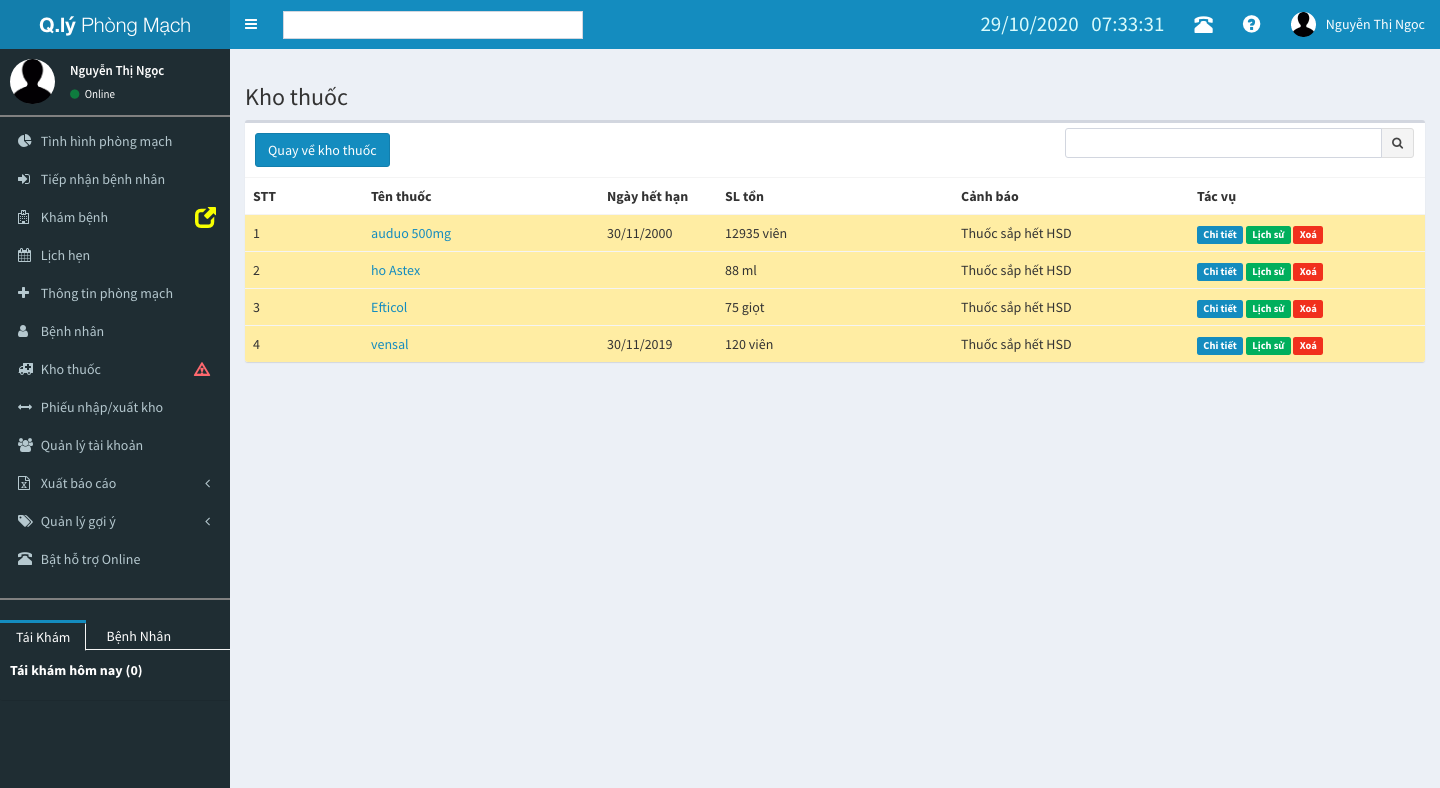This screenshot has width=1440, height=788.
Task: Click the phone icon beside Bật hỗ trợ Online
Action: pyautogui.click(x=25, y=559)
